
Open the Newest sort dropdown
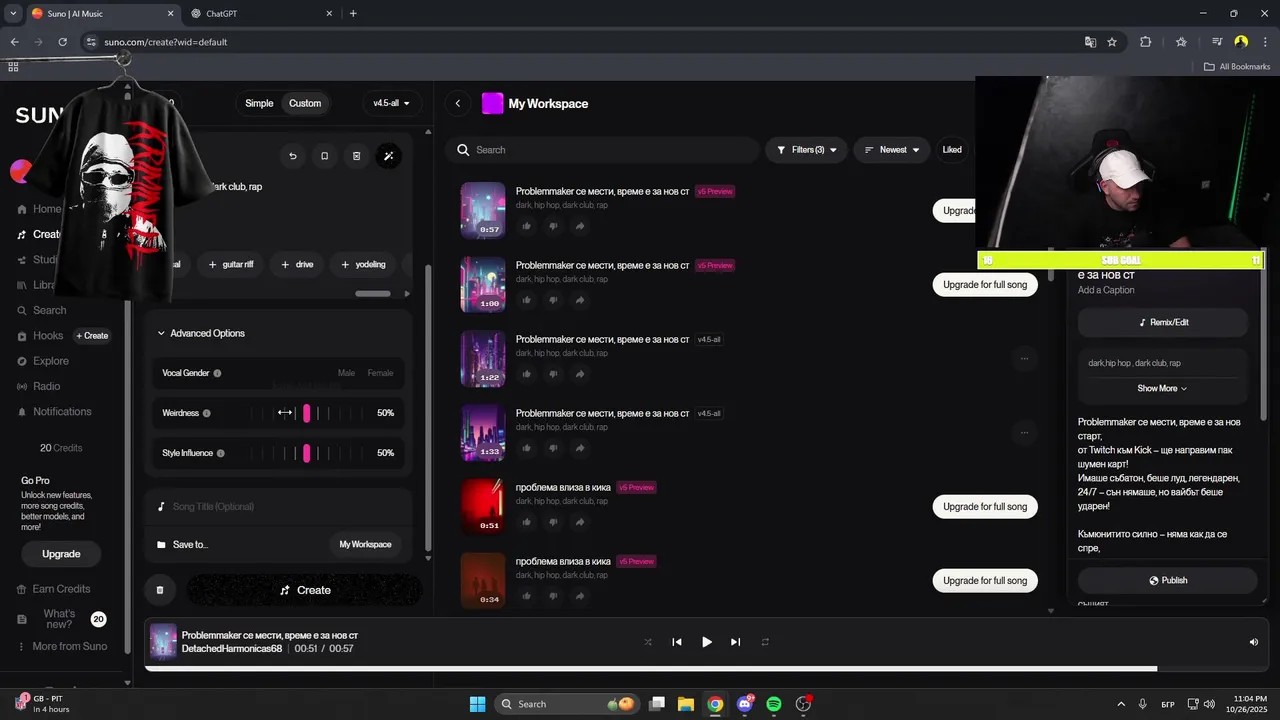[x=891, y=150]
